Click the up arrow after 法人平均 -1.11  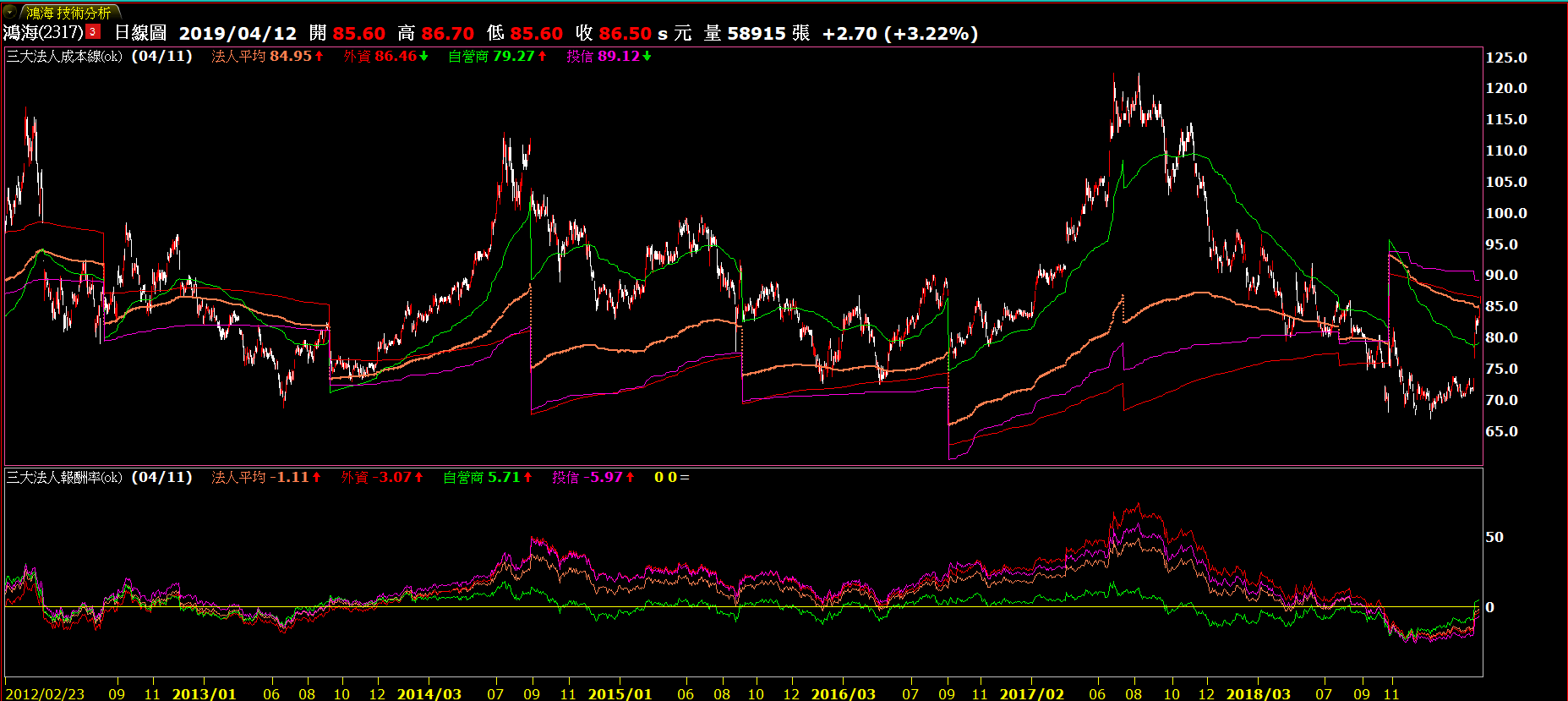click(317, 478)
